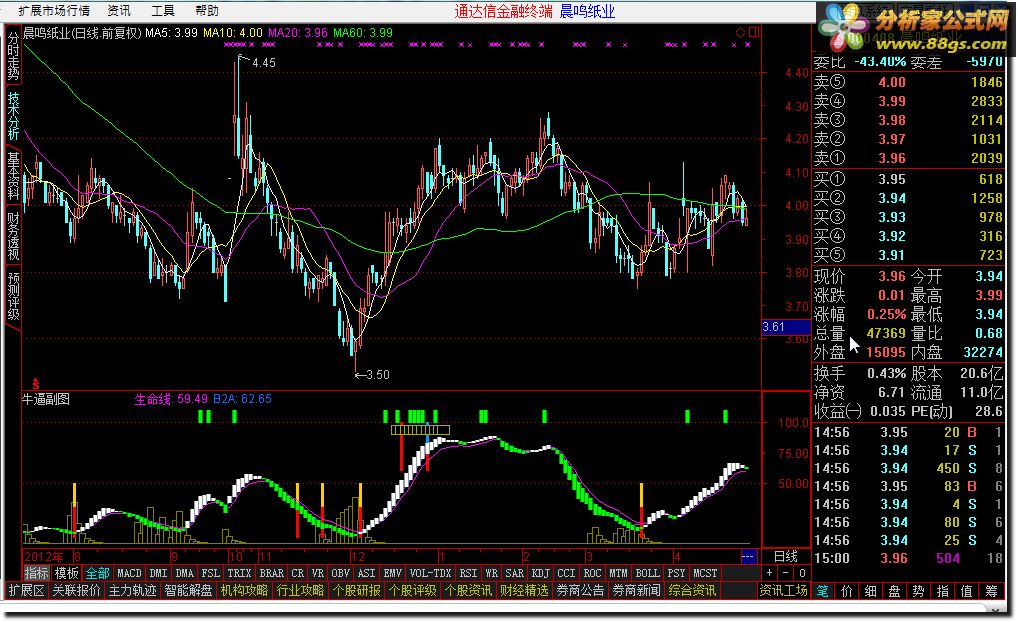Open the 工具 menu

(x=162, y=10)
